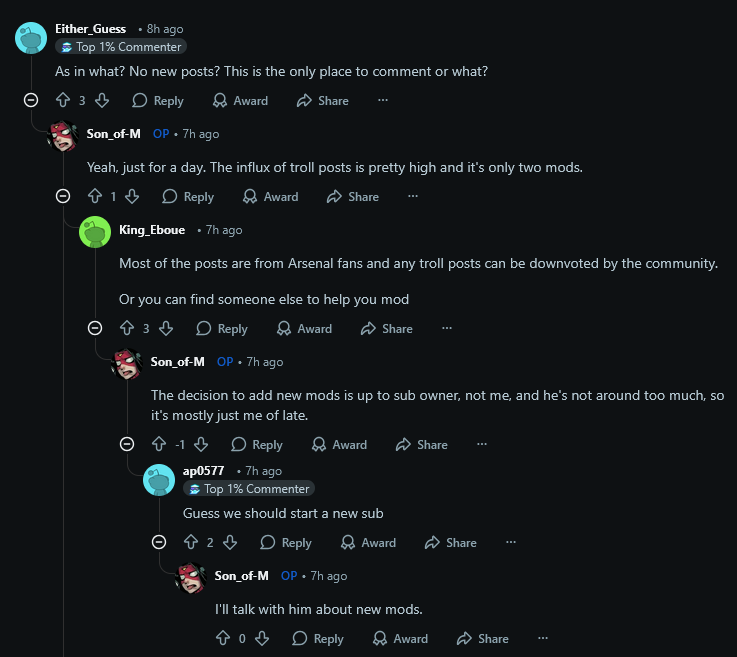
Task: Open King_Eboue's user profile link
Action: click(152, 230)
